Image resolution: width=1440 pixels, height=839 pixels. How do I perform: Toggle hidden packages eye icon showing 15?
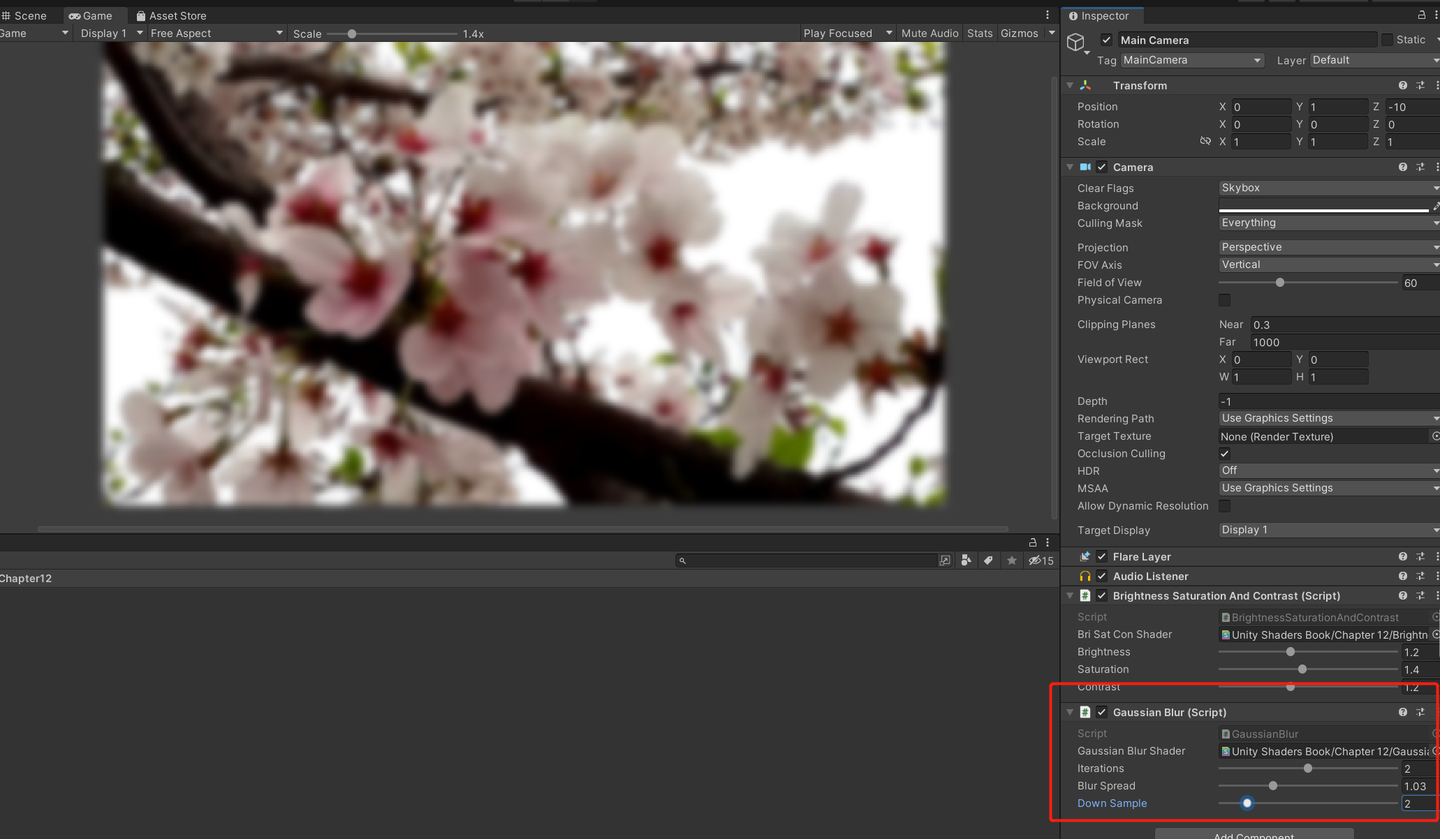[x=1041, y=561]
